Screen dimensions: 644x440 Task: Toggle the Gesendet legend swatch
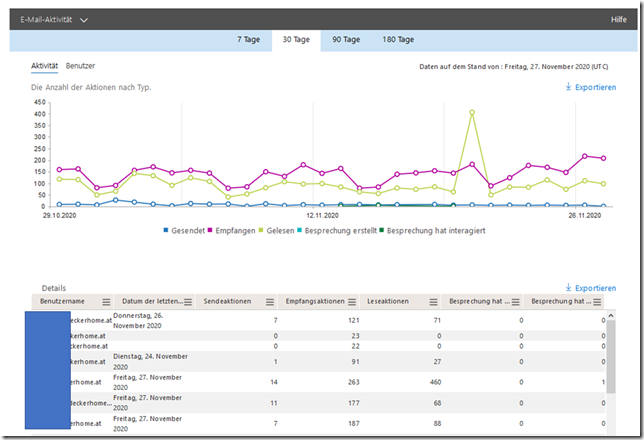point(166,230)
